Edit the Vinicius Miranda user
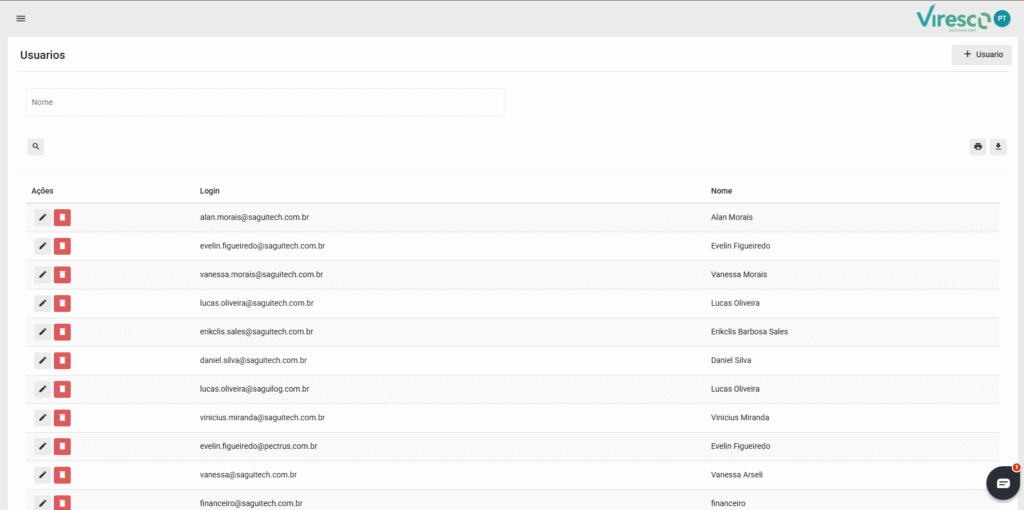This screenshot has height=510, width=1024. pos(42,417)
